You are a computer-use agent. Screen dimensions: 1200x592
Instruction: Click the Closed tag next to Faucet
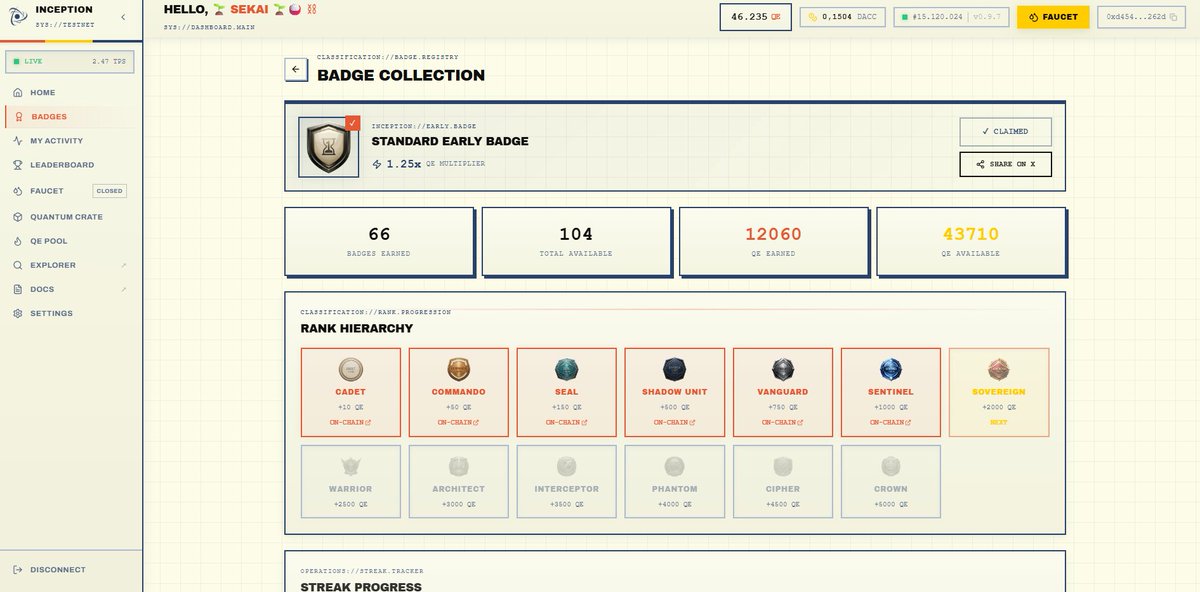[109, 191]
